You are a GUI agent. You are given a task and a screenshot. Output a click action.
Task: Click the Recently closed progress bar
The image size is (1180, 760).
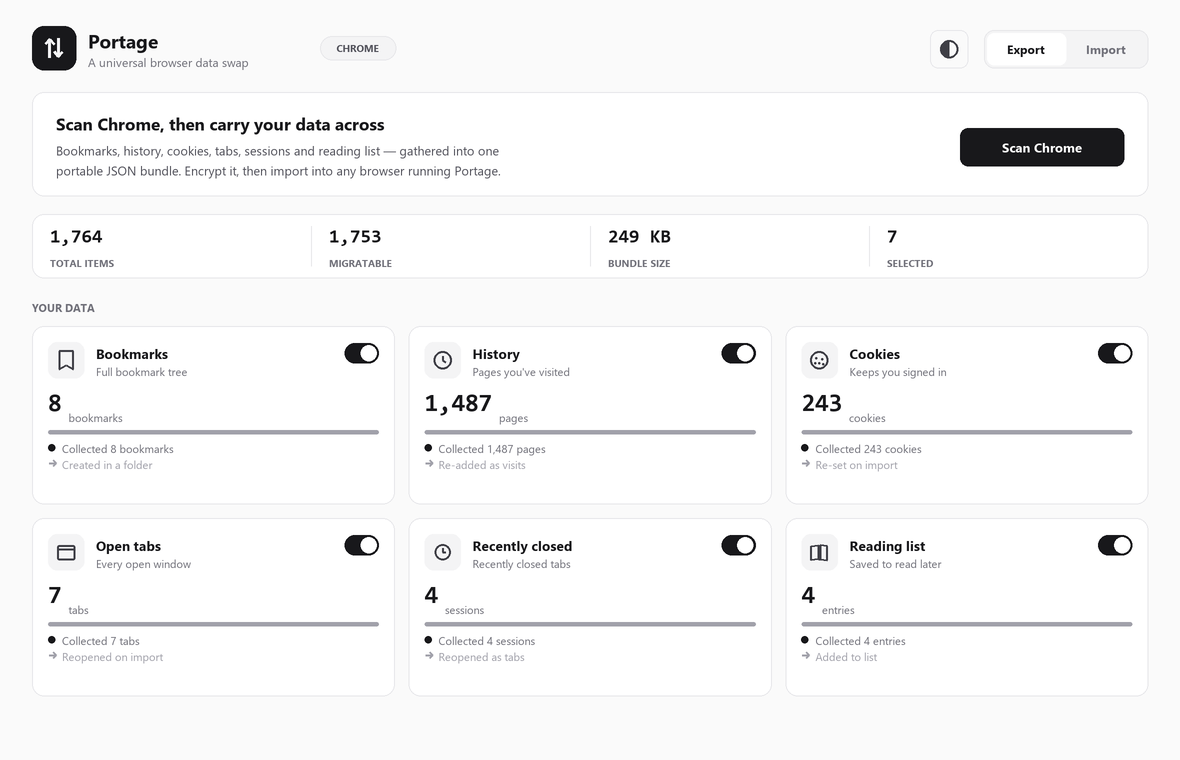[590, 624]
